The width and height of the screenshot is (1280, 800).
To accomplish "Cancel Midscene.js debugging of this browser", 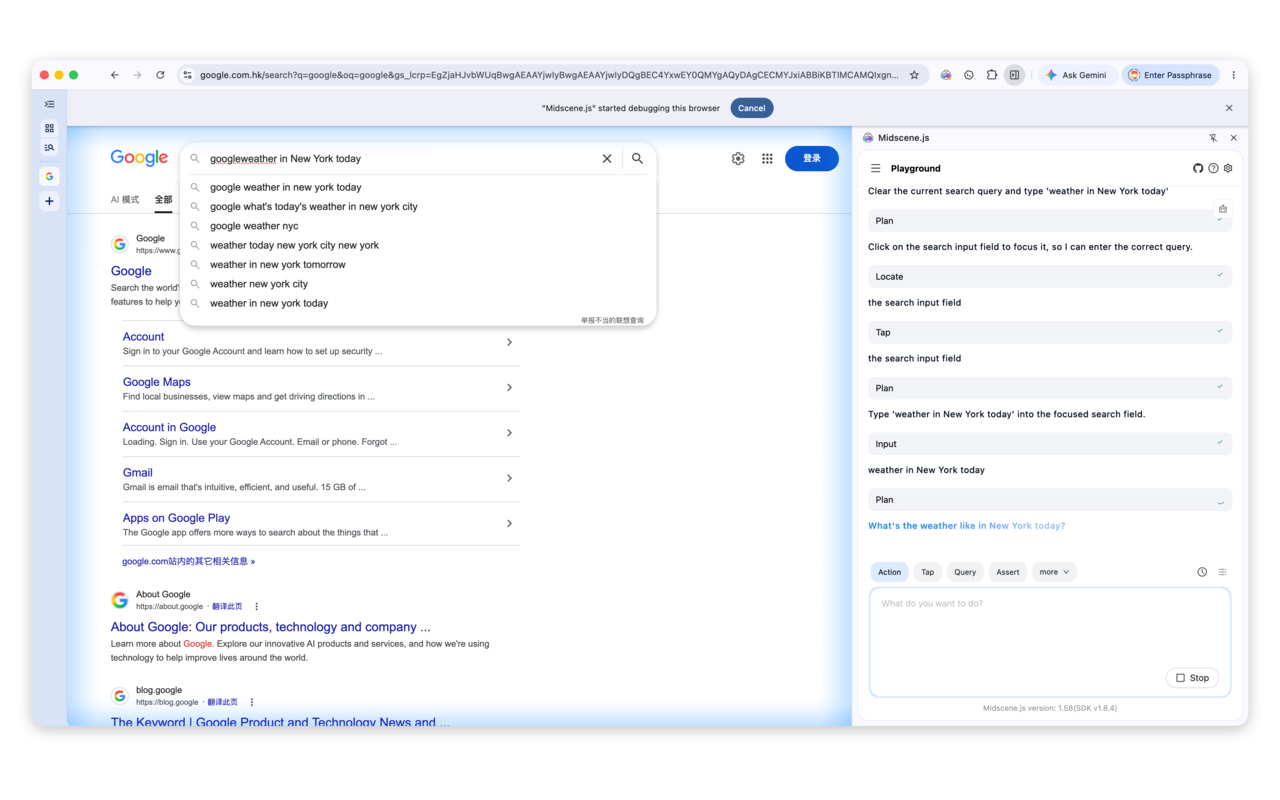I will tap(752, 108).
